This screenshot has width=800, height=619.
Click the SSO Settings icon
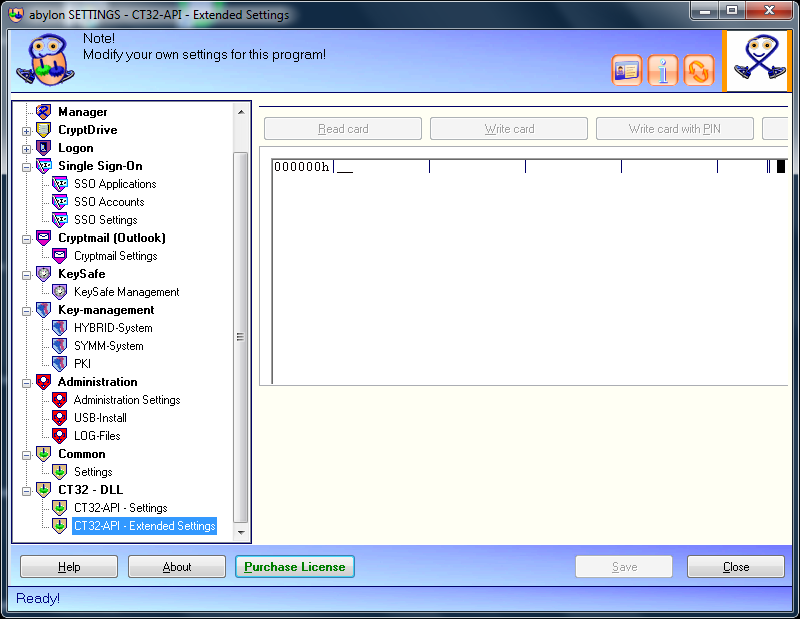tap(60, 220)
